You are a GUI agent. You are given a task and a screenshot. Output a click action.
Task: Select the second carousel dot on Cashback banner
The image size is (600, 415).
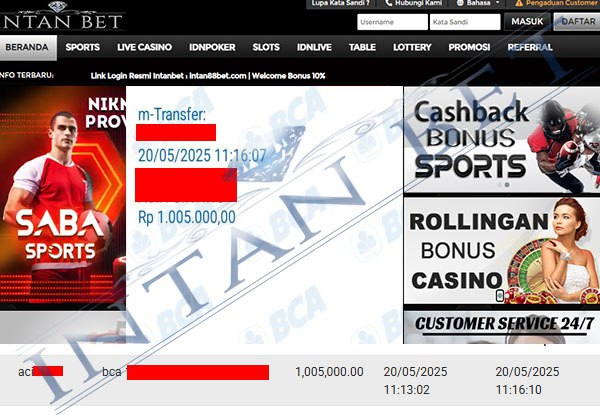pos(507,185)
